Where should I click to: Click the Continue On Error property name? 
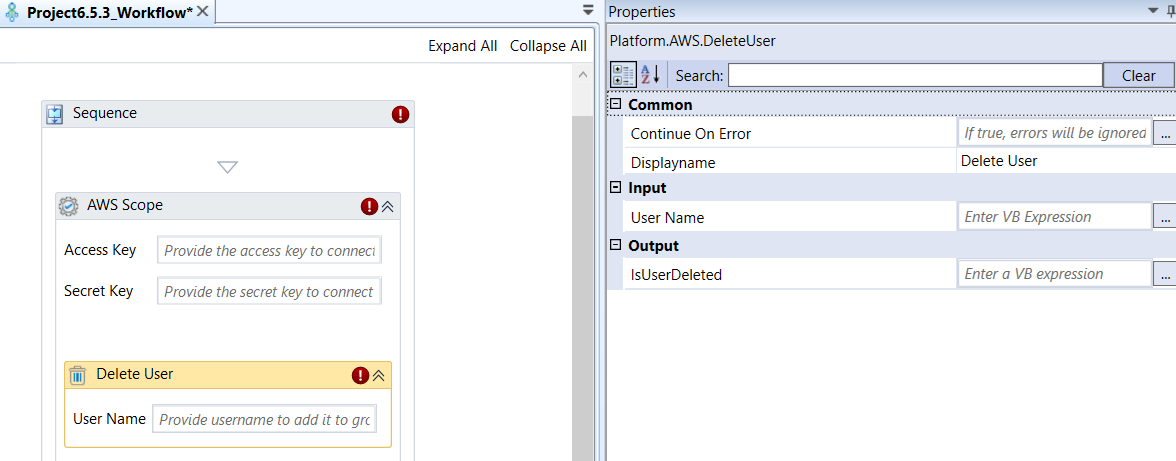[x=691, y=134]
